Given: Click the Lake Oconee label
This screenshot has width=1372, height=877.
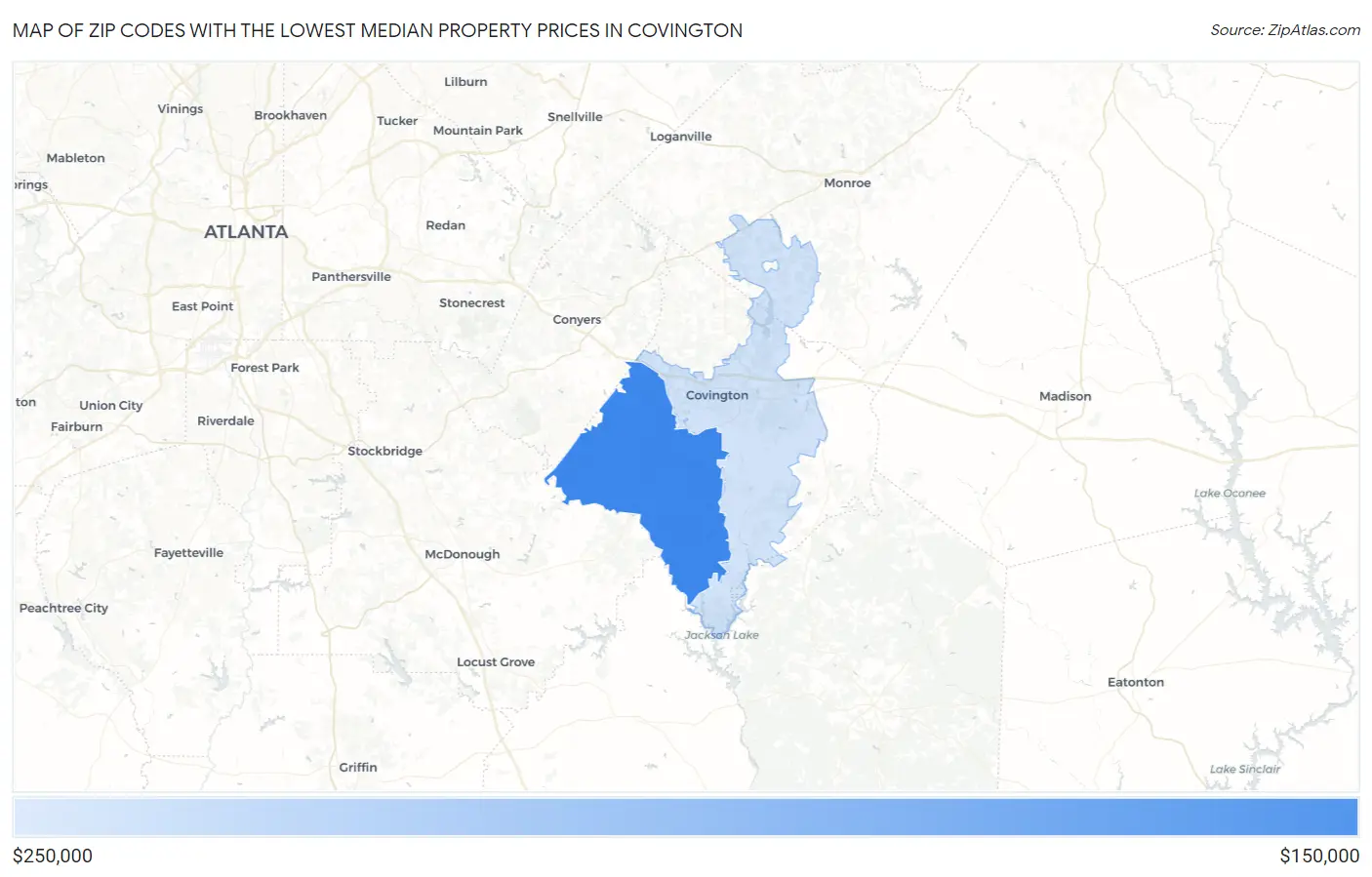Looking at the screenshot, I should click(x=1230, y=493).
